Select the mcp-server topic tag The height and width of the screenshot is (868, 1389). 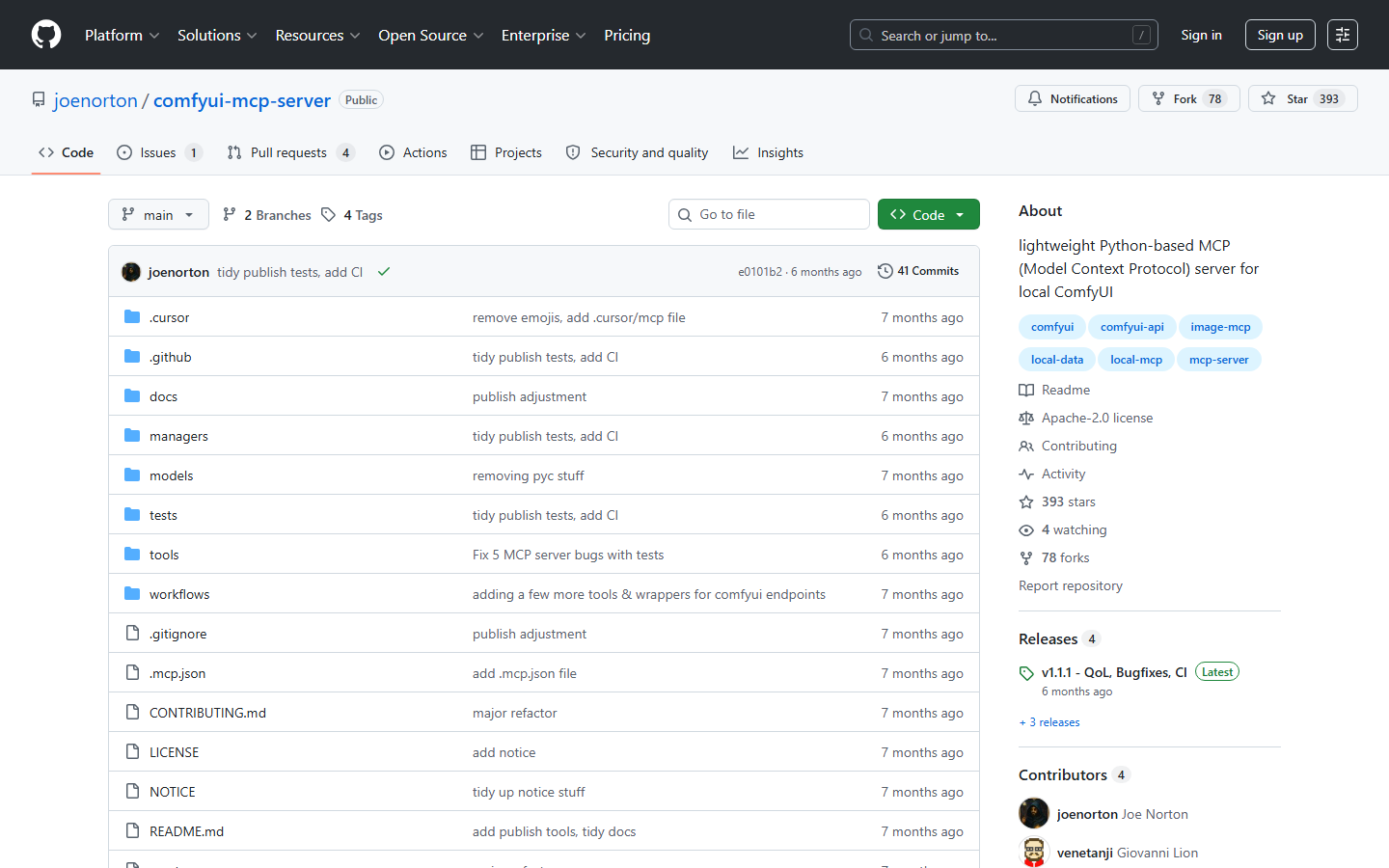tap(1218, 360)
